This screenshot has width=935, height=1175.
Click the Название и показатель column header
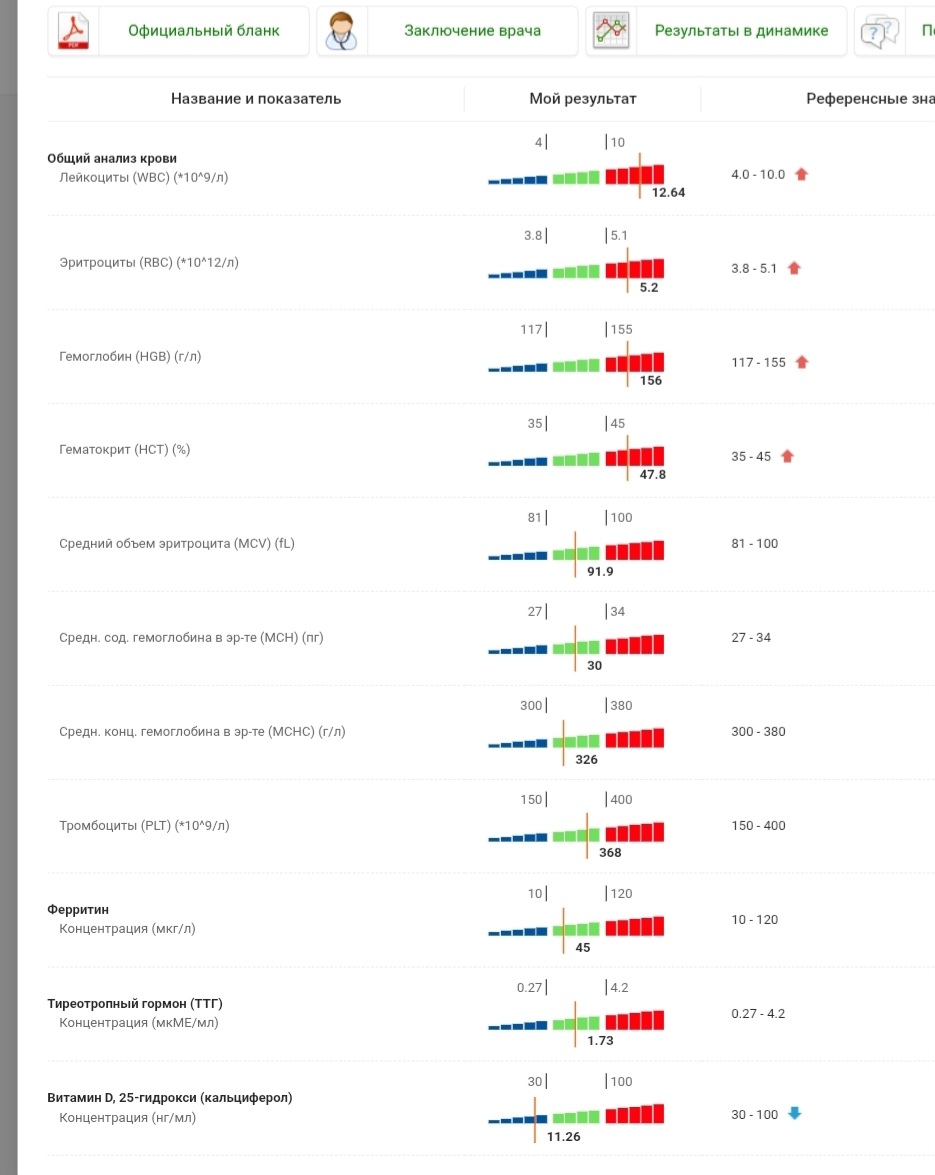pos(256,99)
